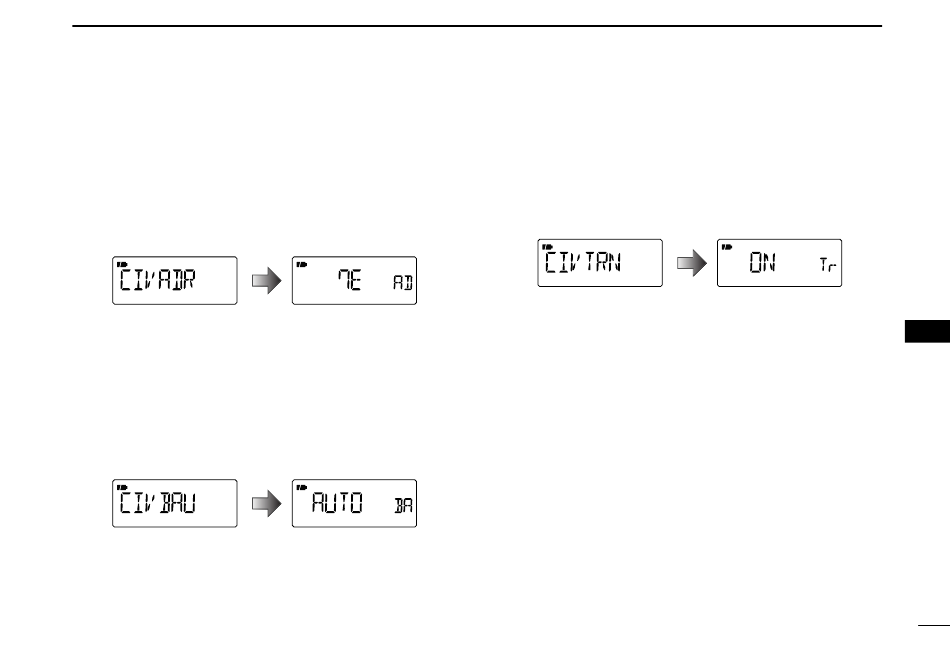Click the small indicator icon in the 7E display

302,264
